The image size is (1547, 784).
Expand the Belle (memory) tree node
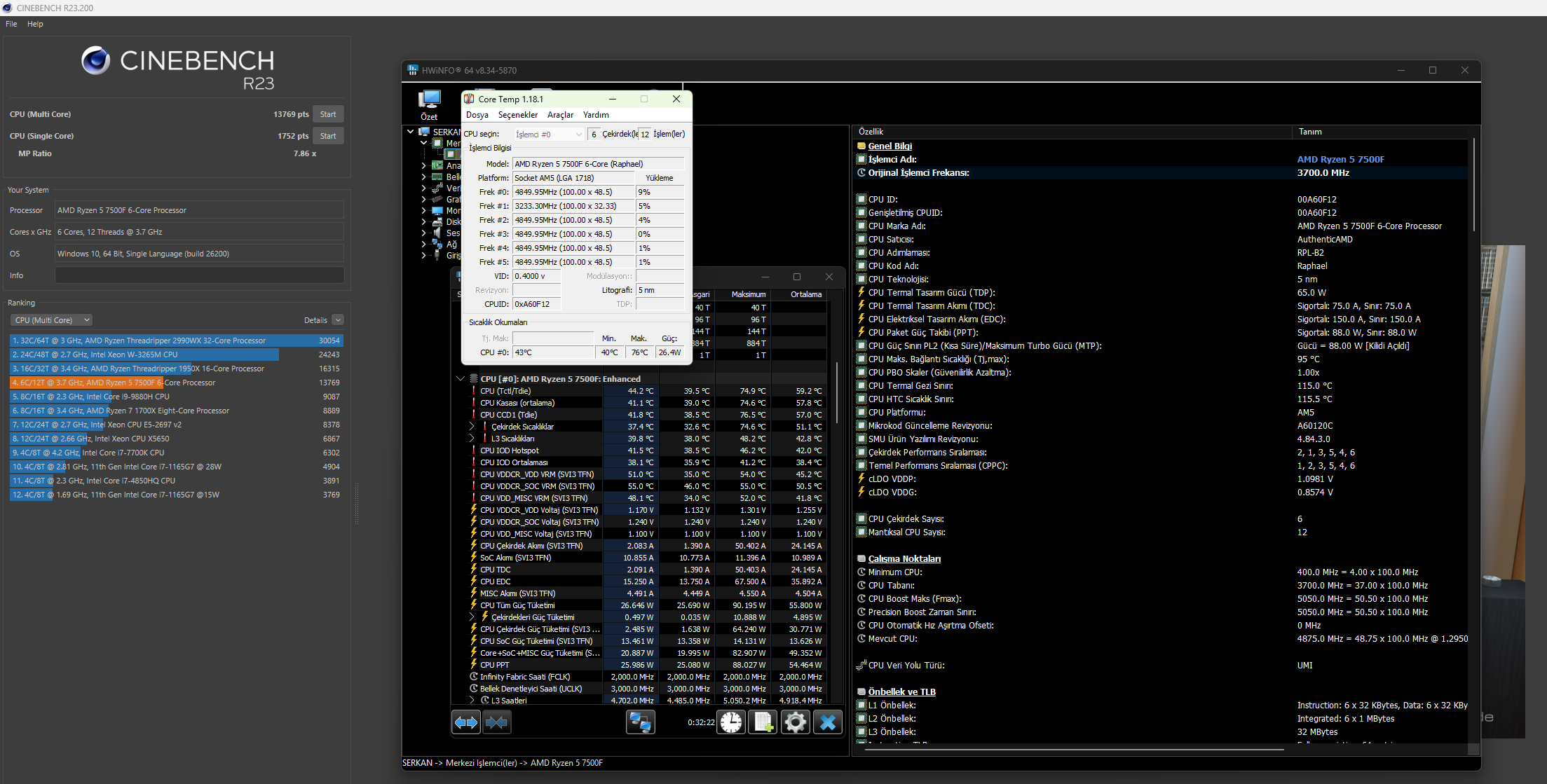(424, 177)
